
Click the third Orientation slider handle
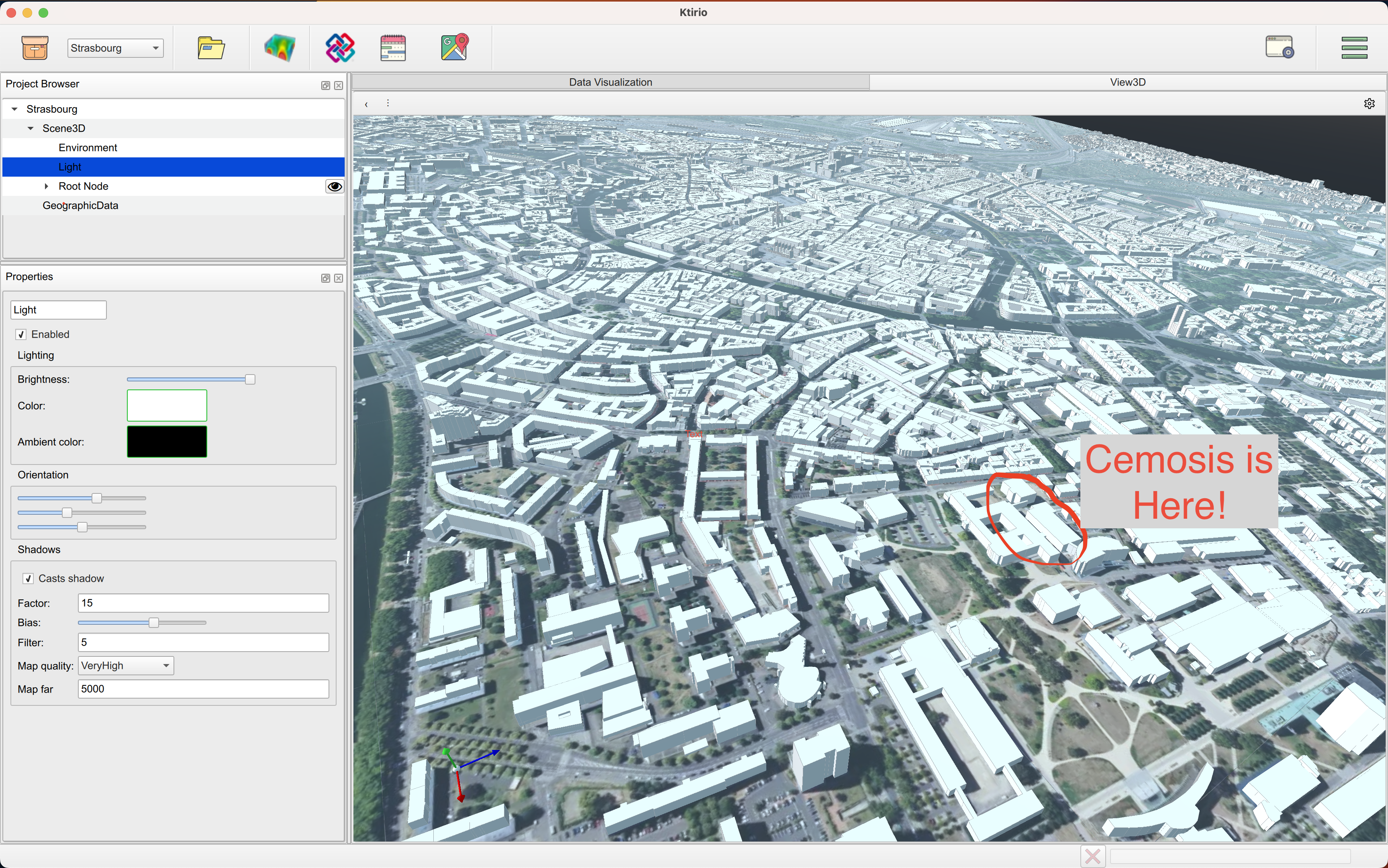82,528
